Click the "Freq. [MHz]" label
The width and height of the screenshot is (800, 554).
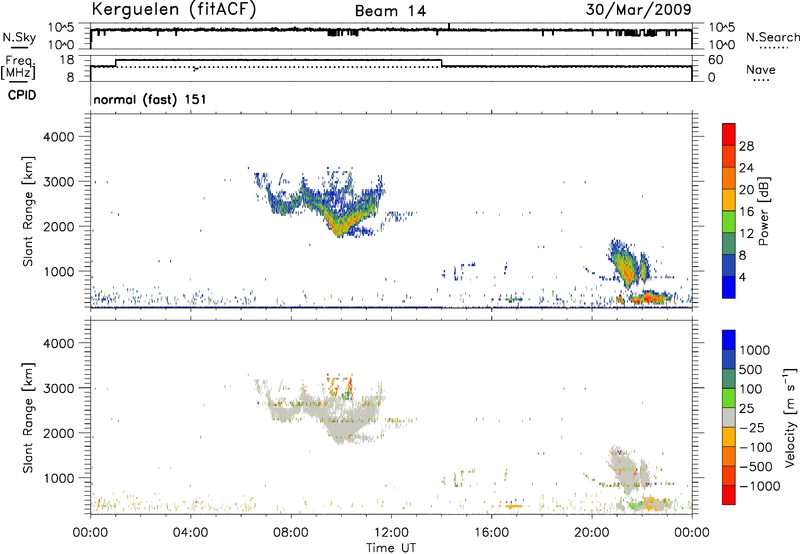coord(19,67)
